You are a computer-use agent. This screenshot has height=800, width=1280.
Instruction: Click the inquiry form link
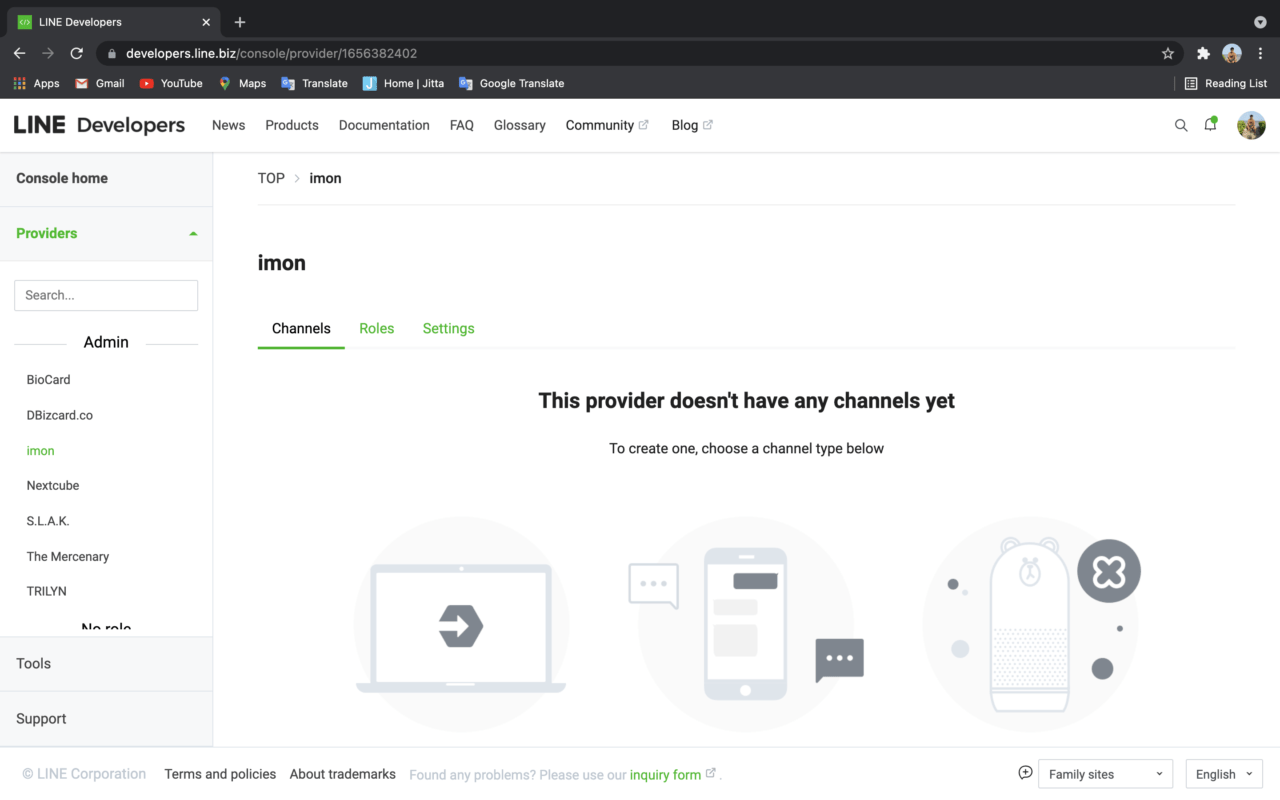click(x=665, y=774)
